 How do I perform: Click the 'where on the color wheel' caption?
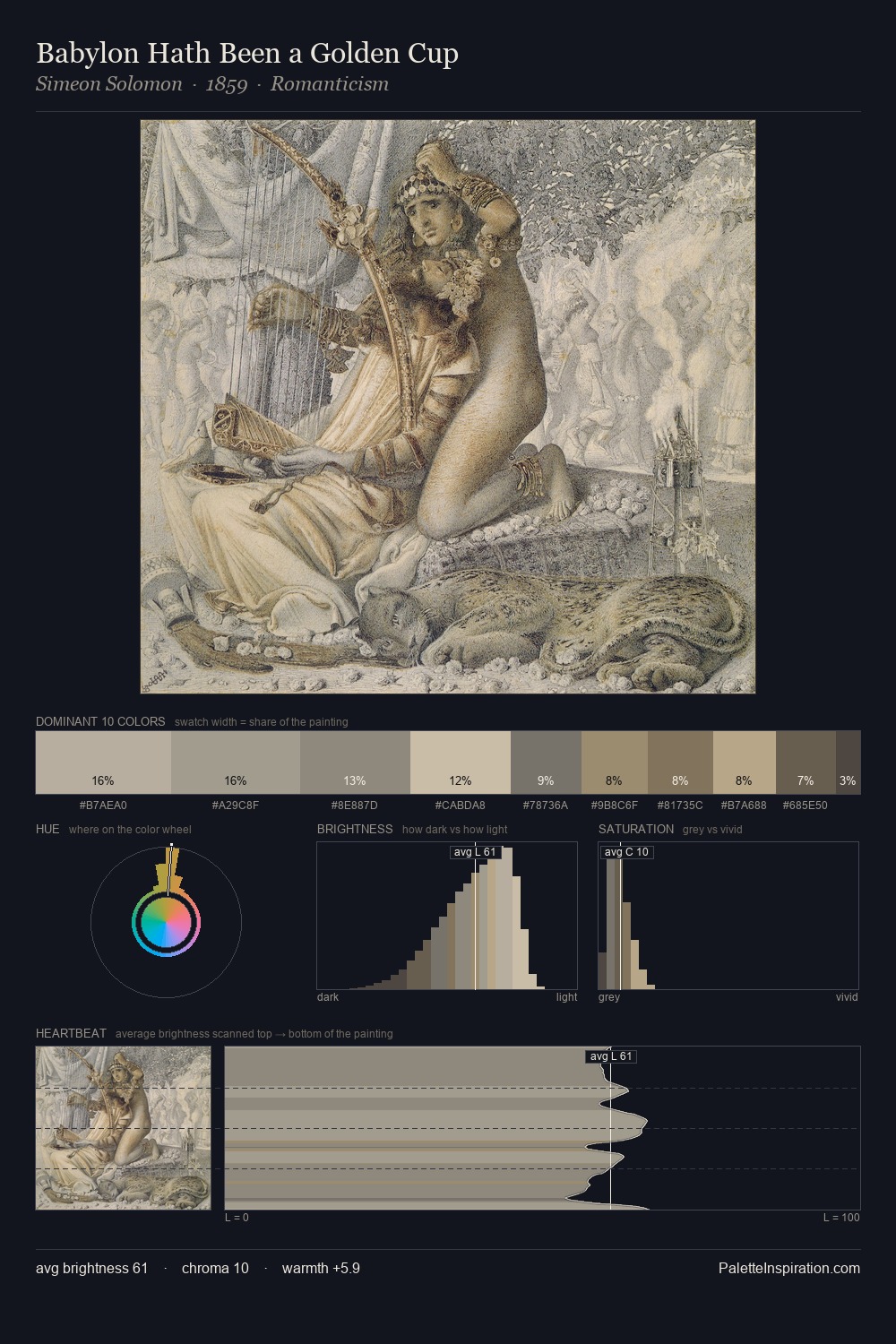tap(130, 830)
